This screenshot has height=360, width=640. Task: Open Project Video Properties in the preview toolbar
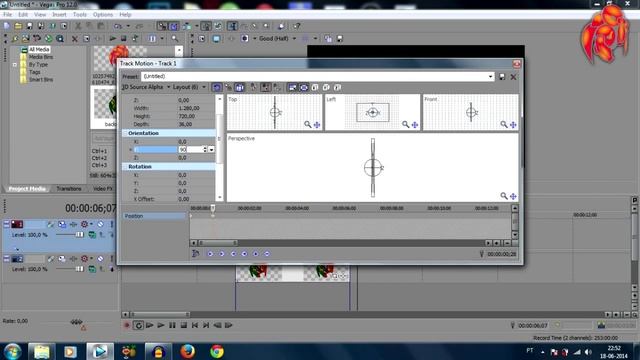[x=202, y=39]
